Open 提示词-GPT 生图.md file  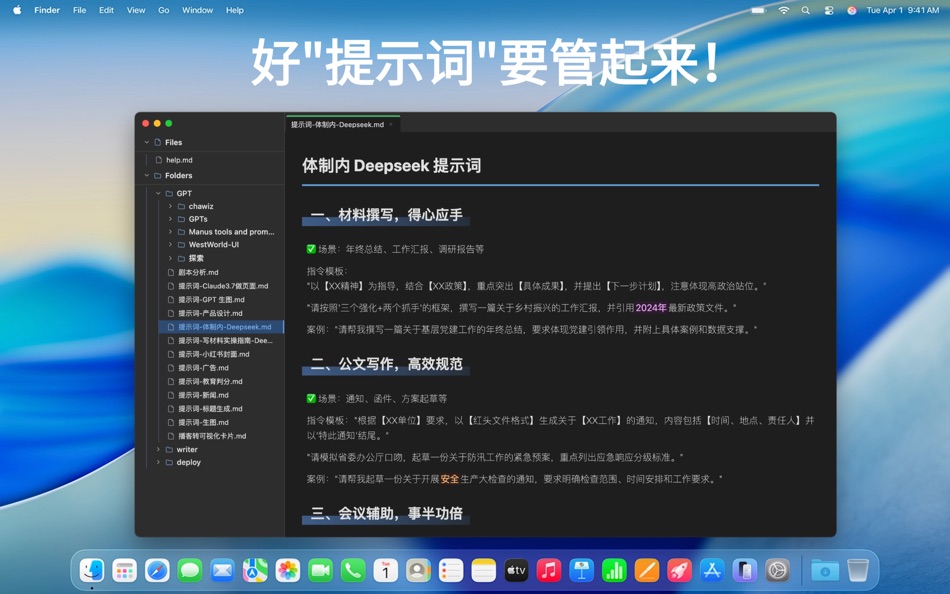(x=211, y=300)
